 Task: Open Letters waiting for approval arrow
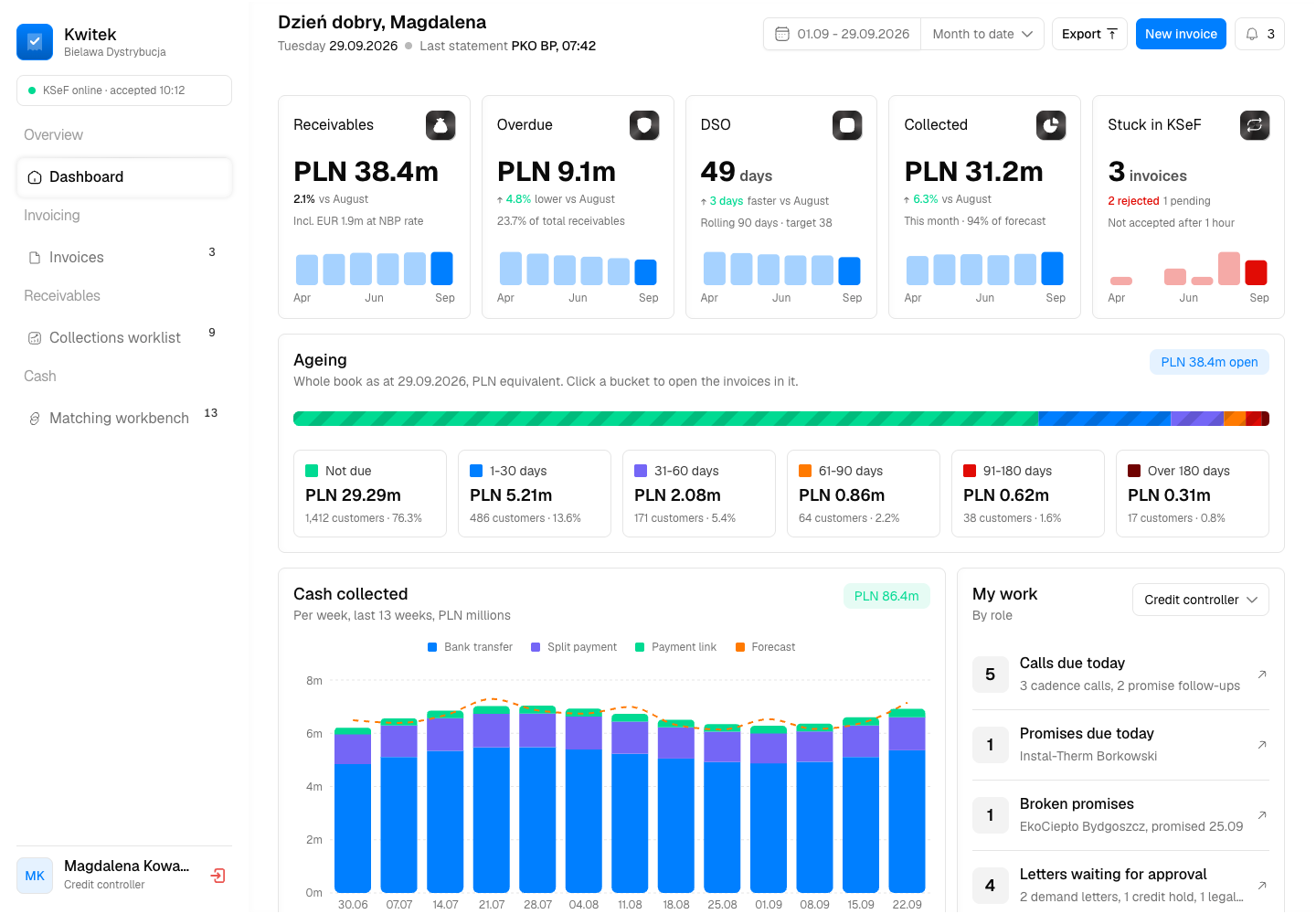click(x=1262, y=886)
